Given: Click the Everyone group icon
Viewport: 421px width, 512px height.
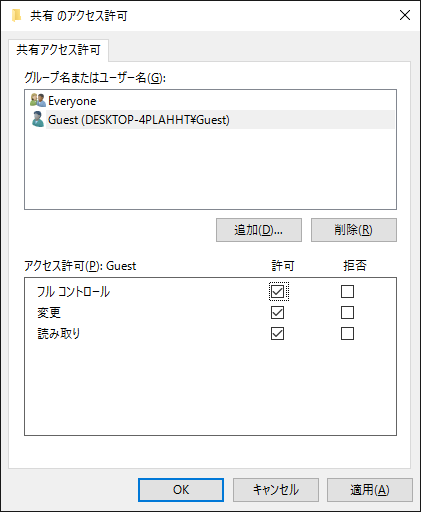Looking at the screenshot, I should 37,100.
